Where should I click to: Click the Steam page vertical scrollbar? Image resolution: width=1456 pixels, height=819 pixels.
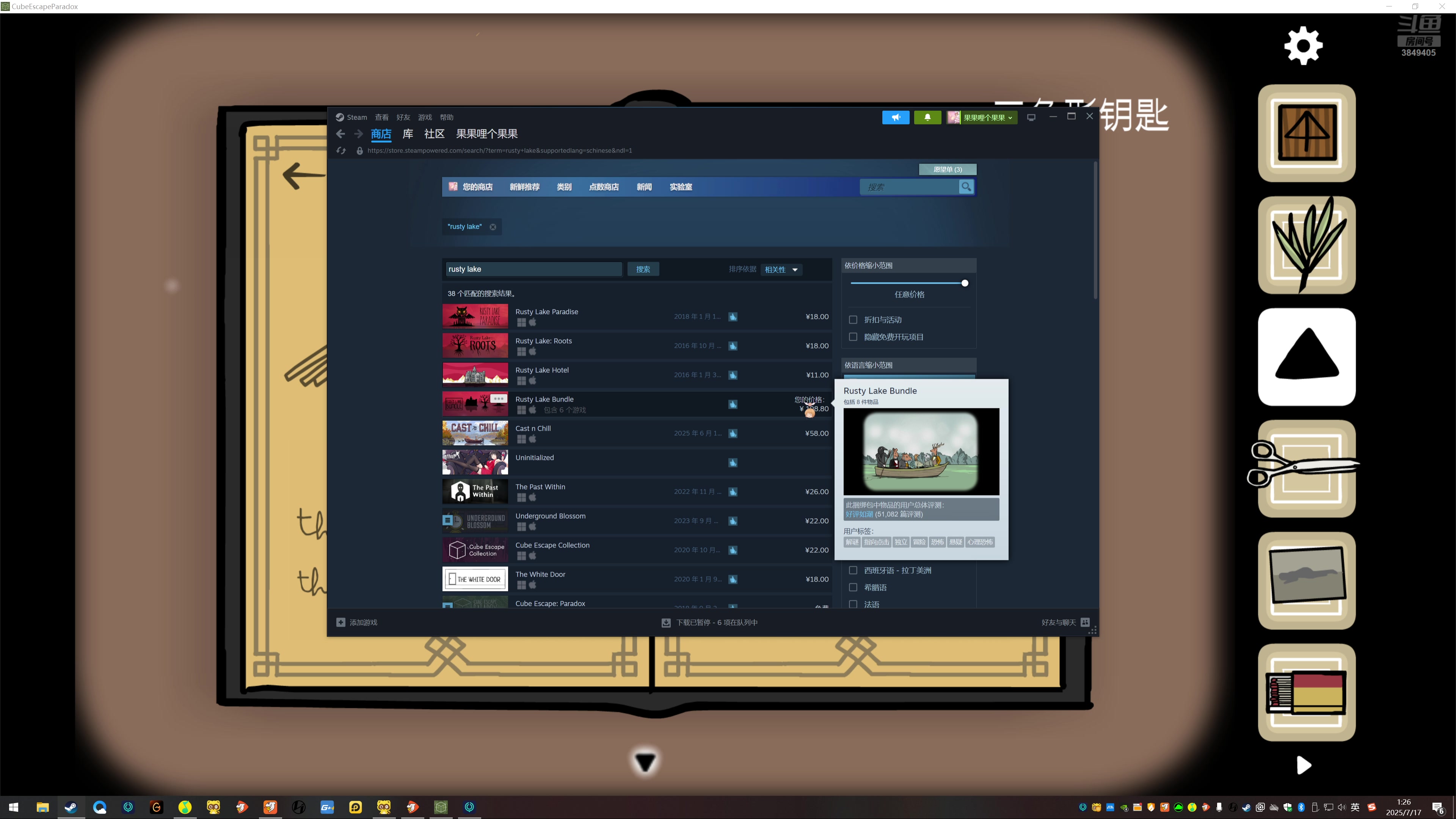coord(1095,231)
